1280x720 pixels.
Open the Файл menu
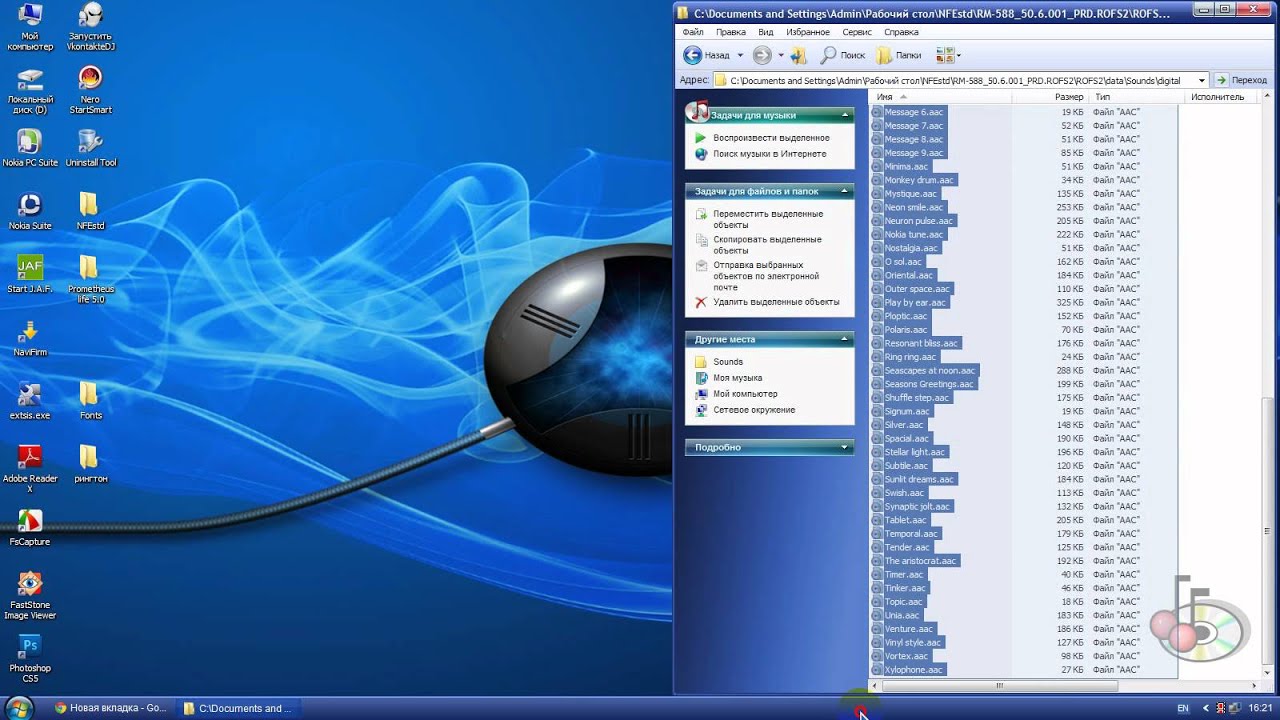[692, 32]
